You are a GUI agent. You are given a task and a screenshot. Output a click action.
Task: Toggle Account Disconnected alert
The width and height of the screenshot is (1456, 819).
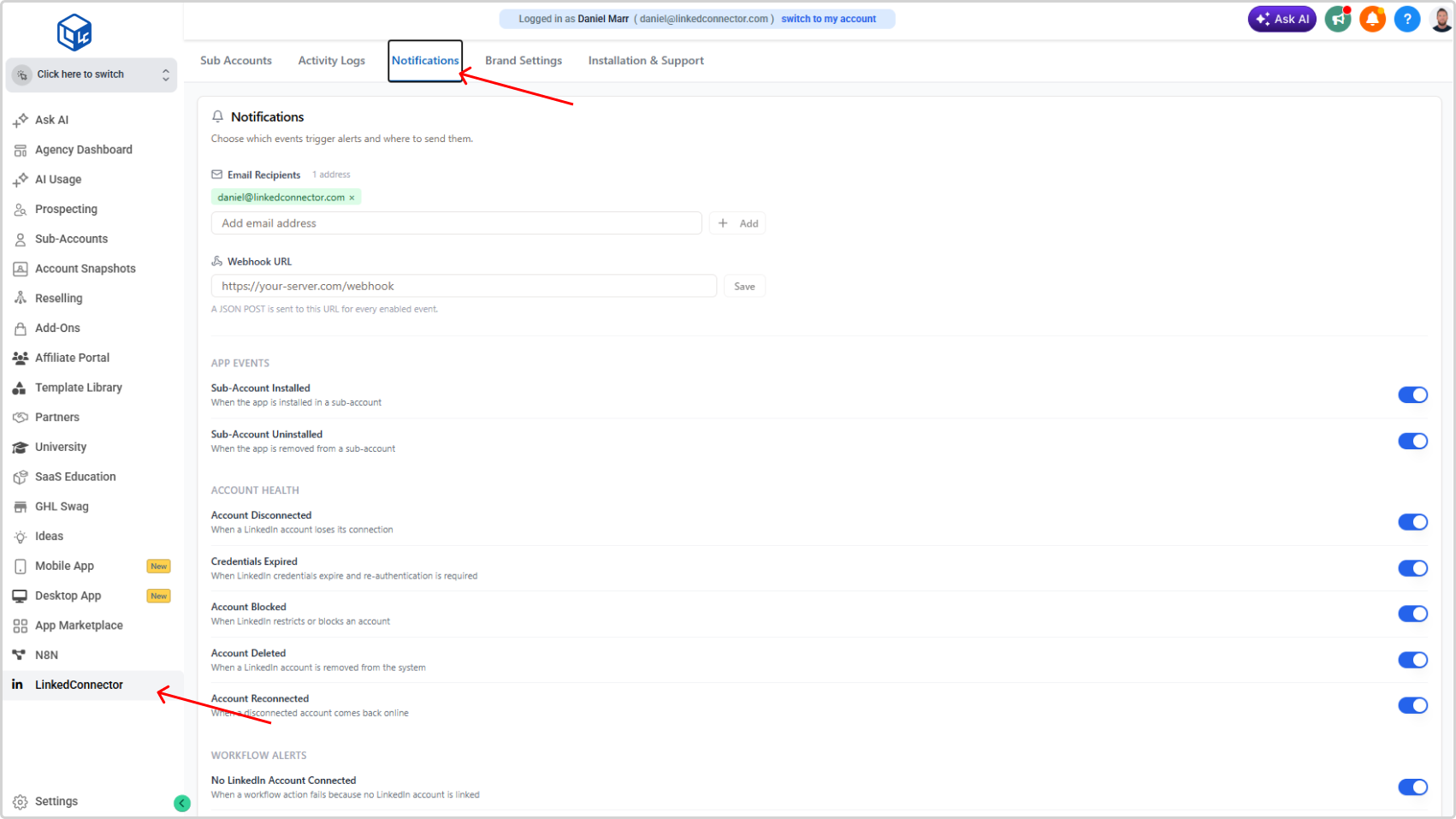point(1412,522)
